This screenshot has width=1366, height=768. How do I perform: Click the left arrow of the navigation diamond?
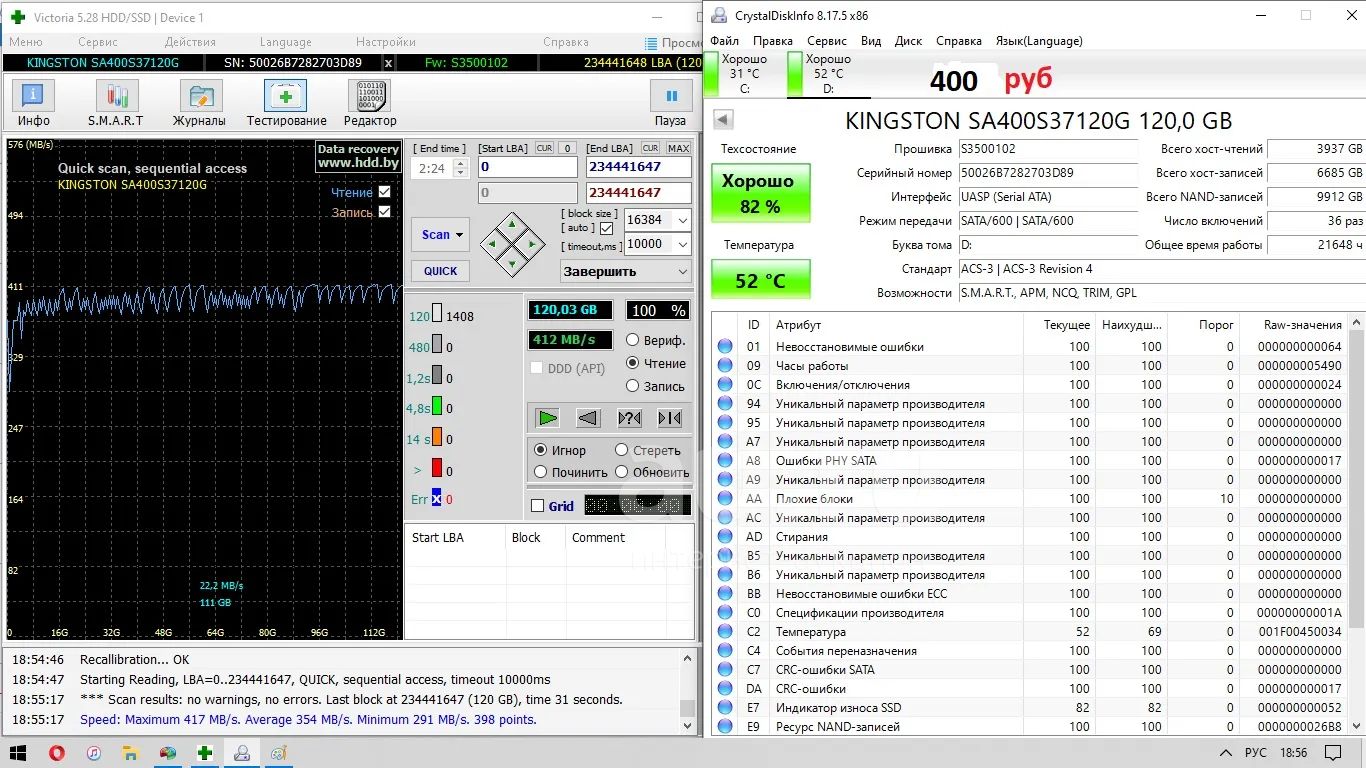(491, 243)
